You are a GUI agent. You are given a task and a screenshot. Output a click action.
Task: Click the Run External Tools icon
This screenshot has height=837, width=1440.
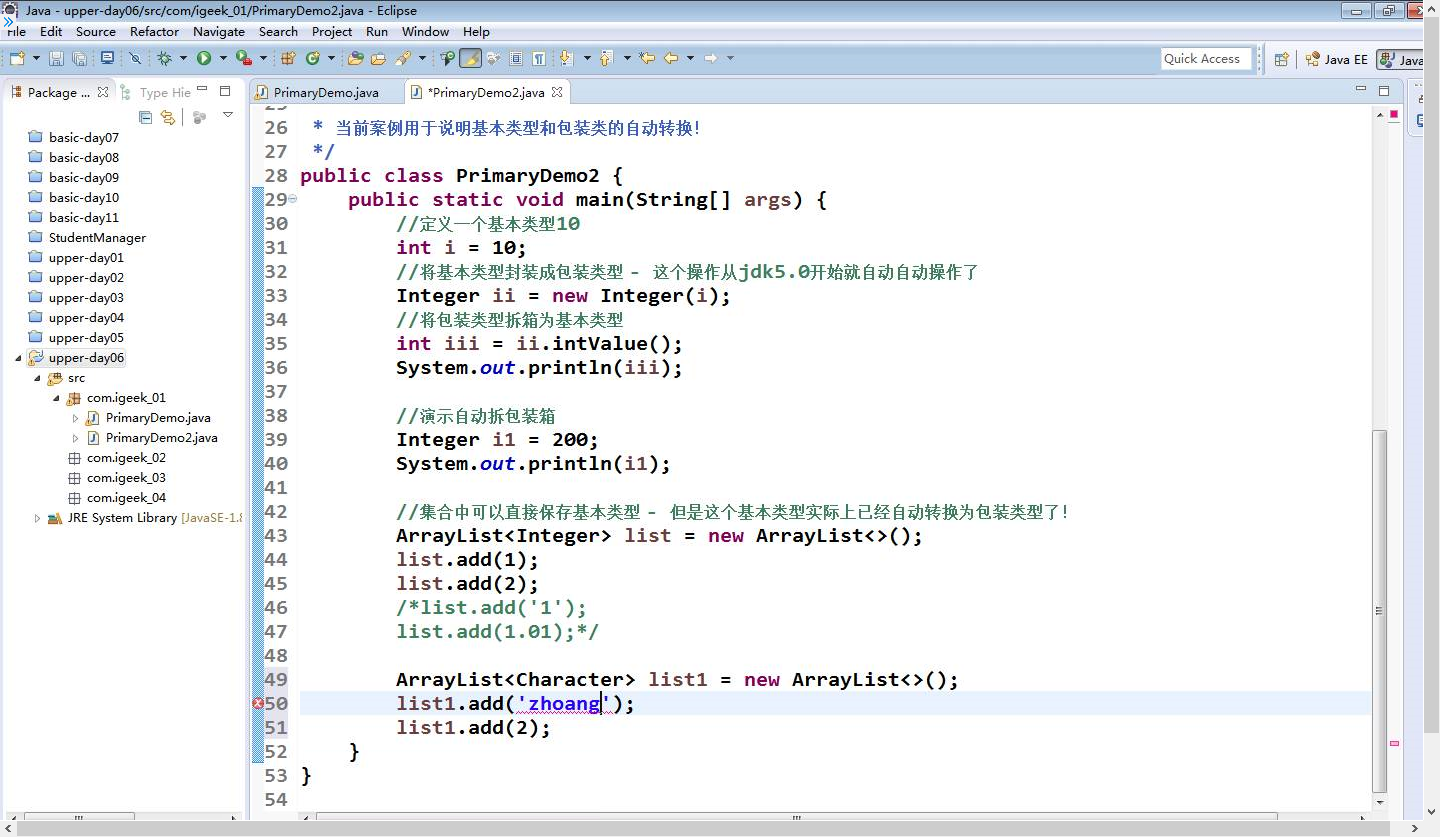pyautogui.click(x=243, y=58)
